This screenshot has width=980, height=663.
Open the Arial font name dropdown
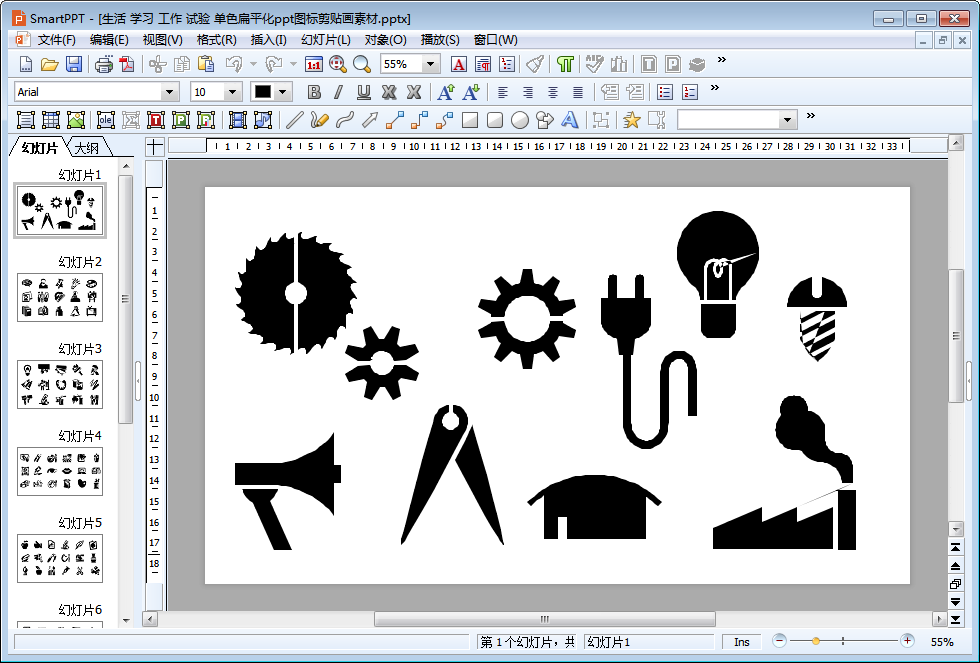pos(169,92)
